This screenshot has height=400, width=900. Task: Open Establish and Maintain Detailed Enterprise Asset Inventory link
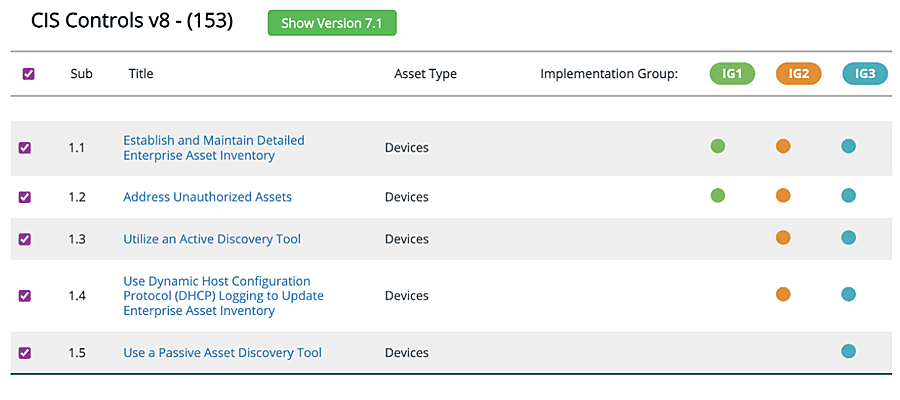[214, 148]
